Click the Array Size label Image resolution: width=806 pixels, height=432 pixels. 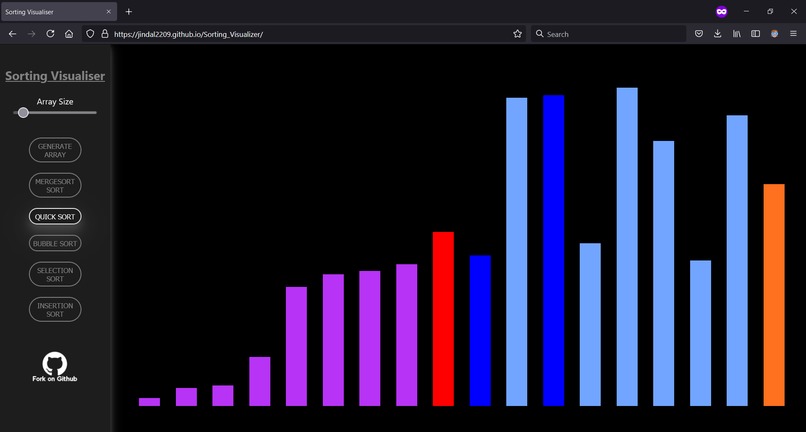pos(55,102)
